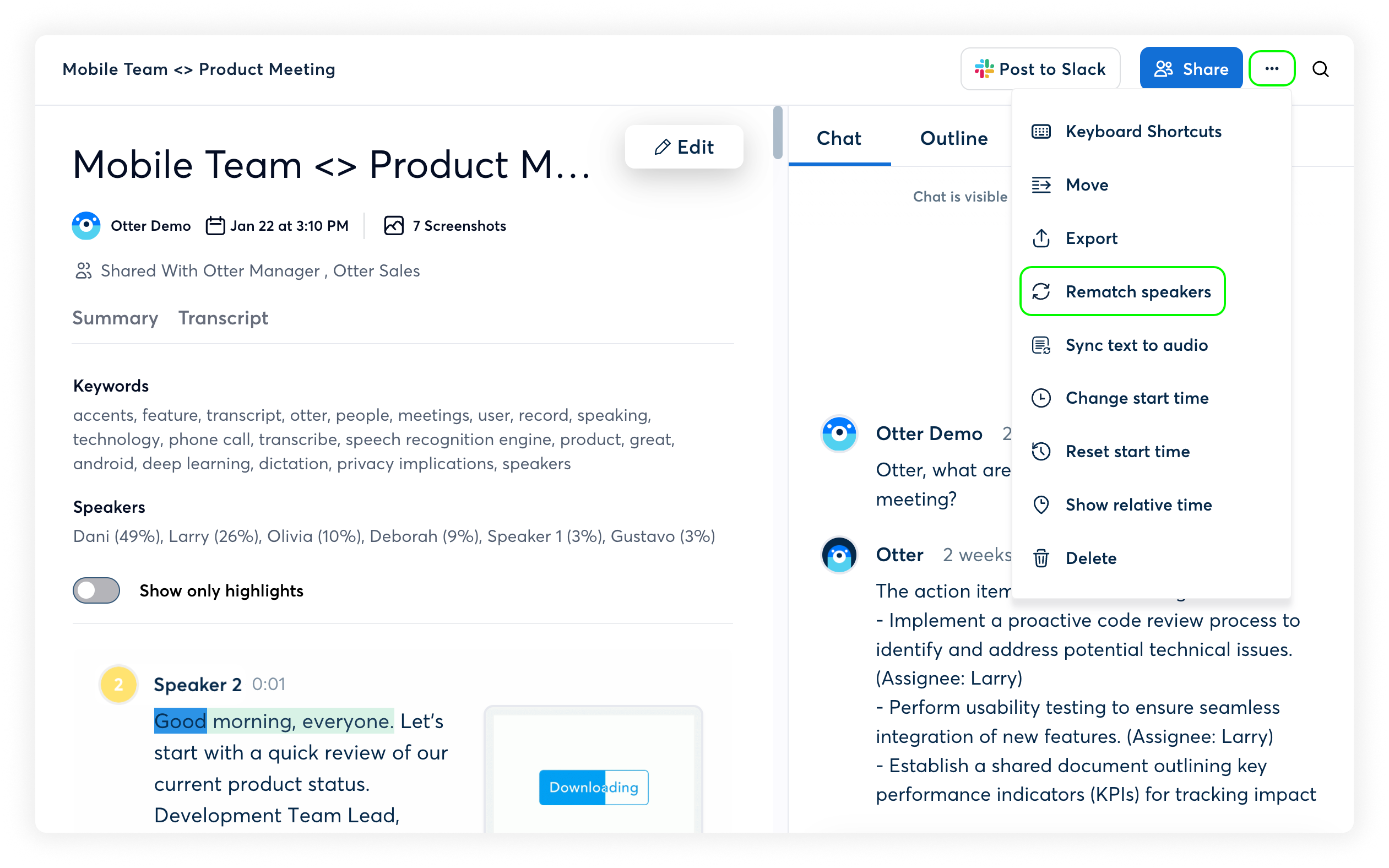Select Change start time menu item
1389x868 pixels.
pyautogui.click(x=1136, y=398)
